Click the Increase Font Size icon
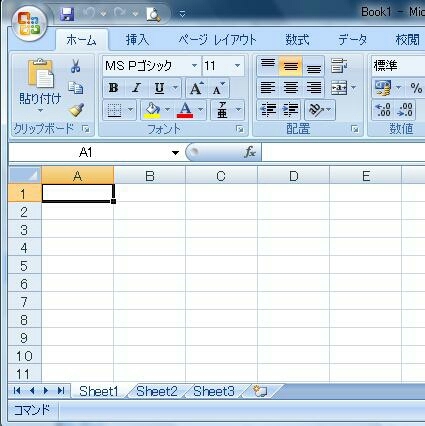Screen dimensions: 425x426 pyautogui.click(x=196, y=88)
